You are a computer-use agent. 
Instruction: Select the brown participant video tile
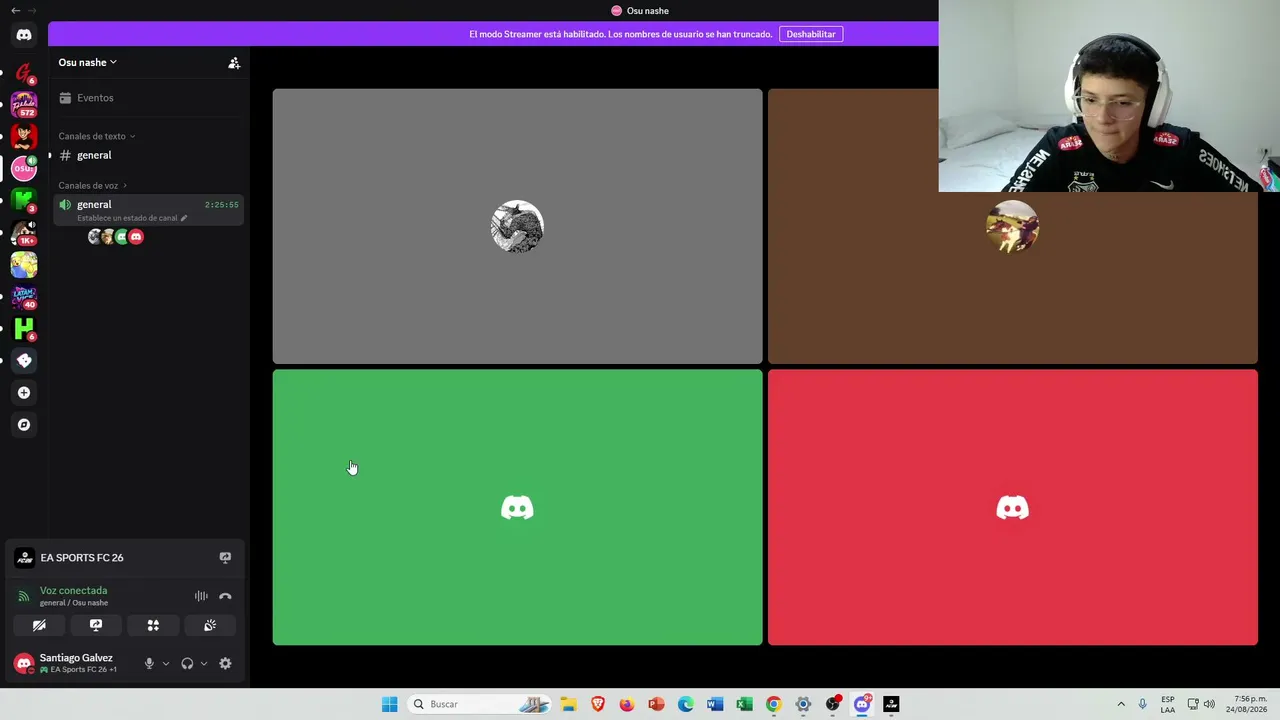(x=1012, y=226)
